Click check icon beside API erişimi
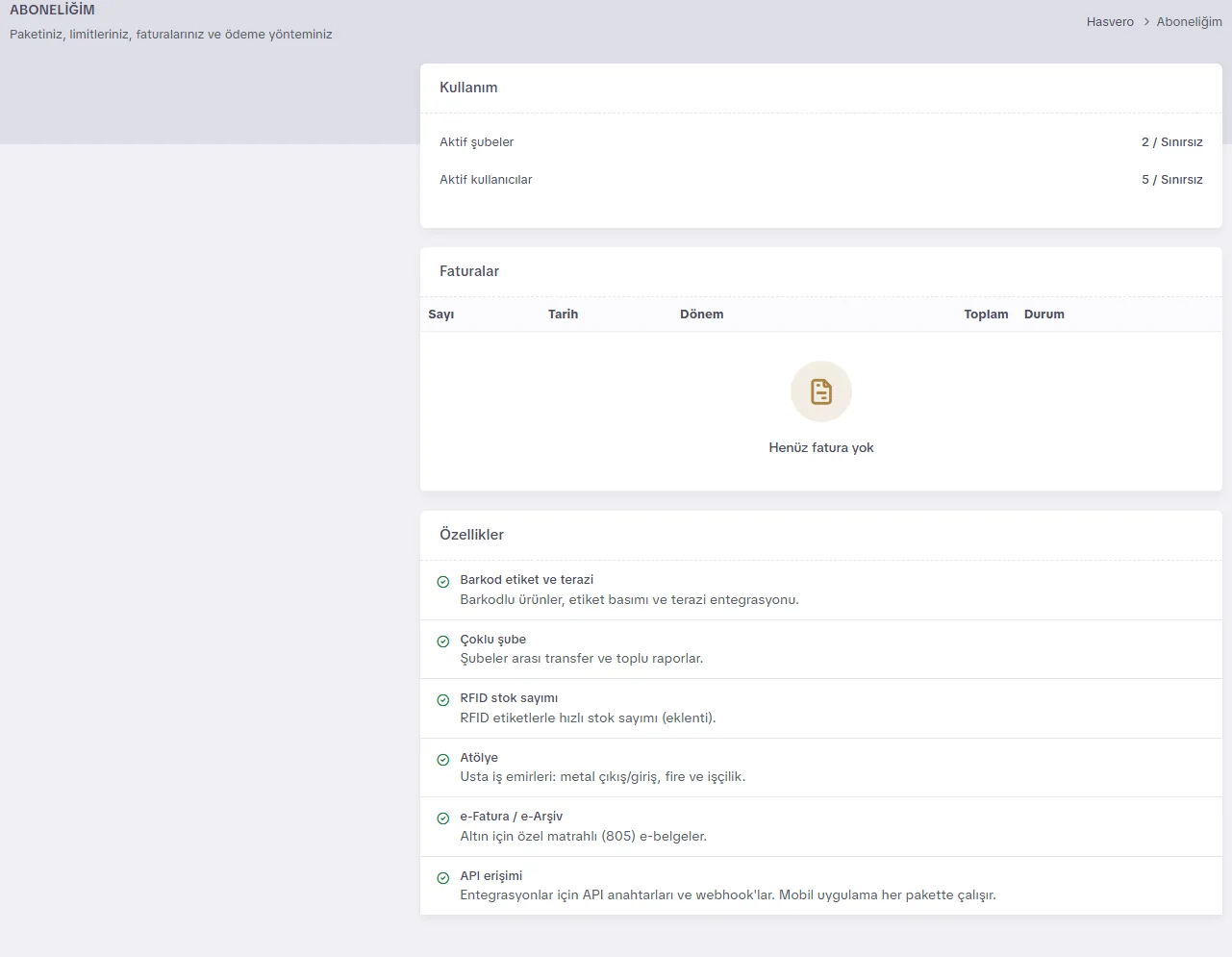The height and width of the screenshot is (957, 1232). click(x=443, y=878)
